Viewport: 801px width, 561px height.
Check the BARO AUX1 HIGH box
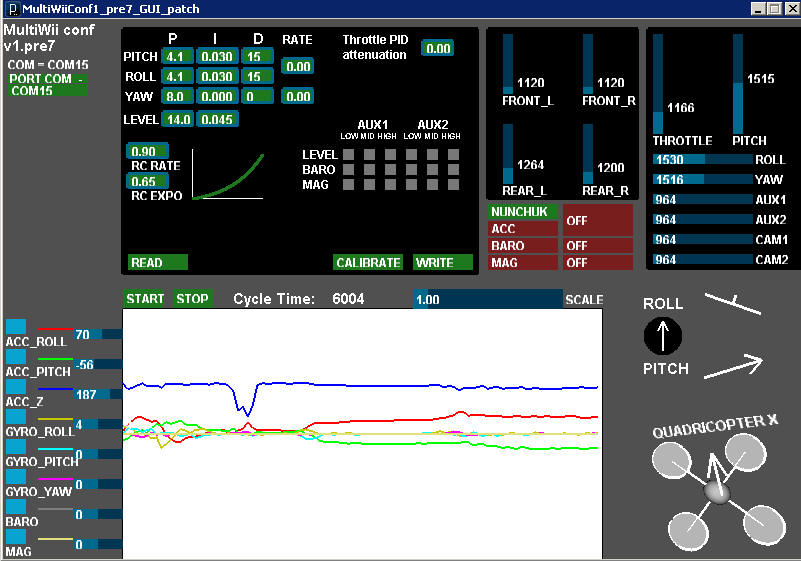[x=390, y=169]
